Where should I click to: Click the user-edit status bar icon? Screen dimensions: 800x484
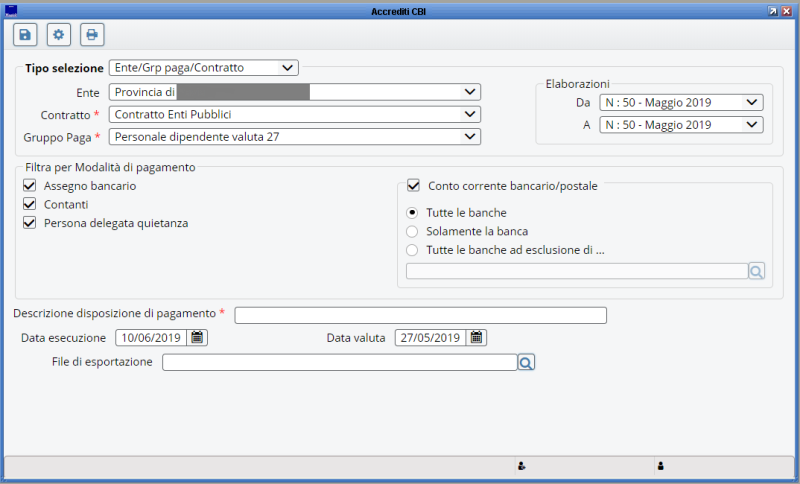coord(521,466)
